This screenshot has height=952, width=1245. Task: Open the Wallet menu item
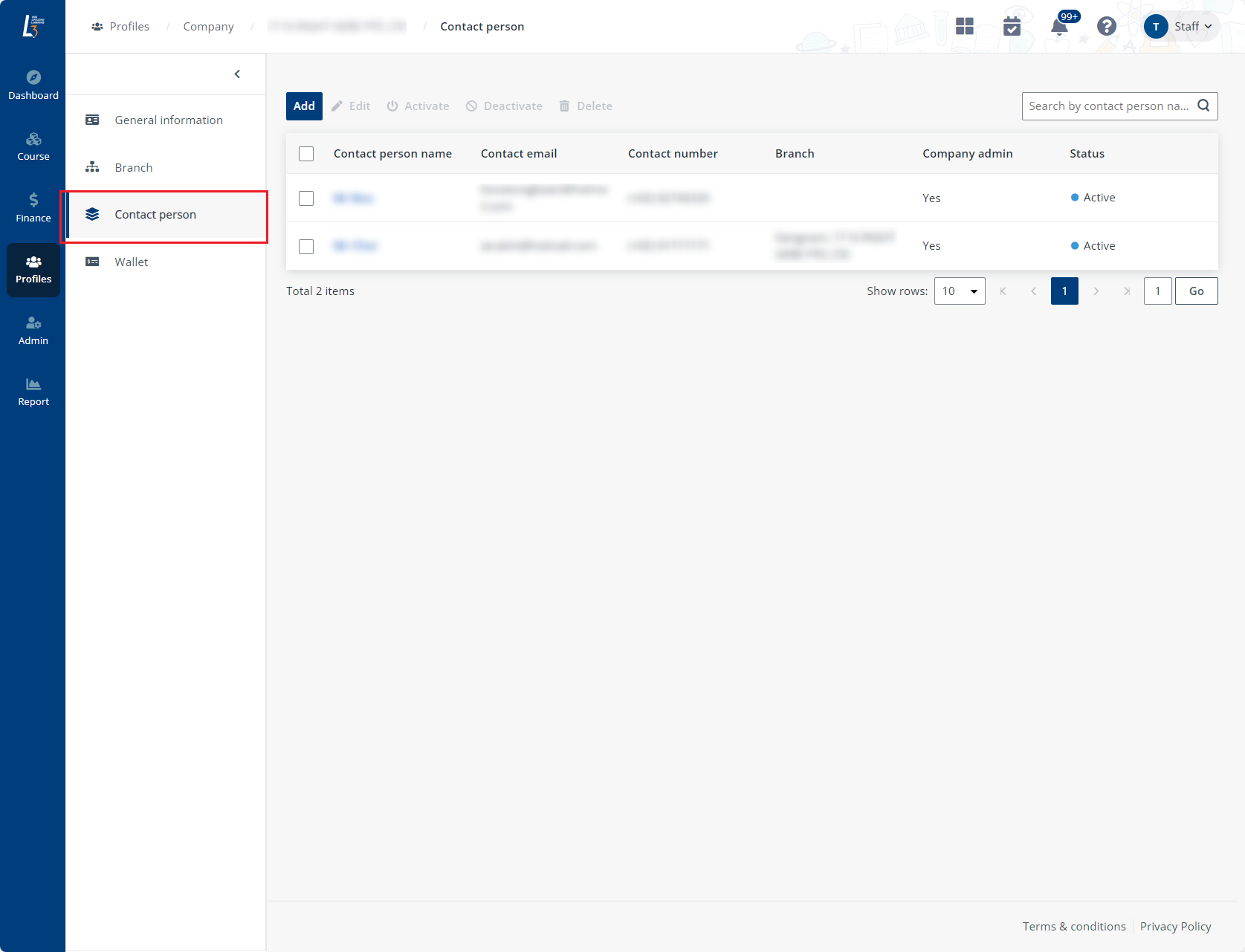click(132, 262)
